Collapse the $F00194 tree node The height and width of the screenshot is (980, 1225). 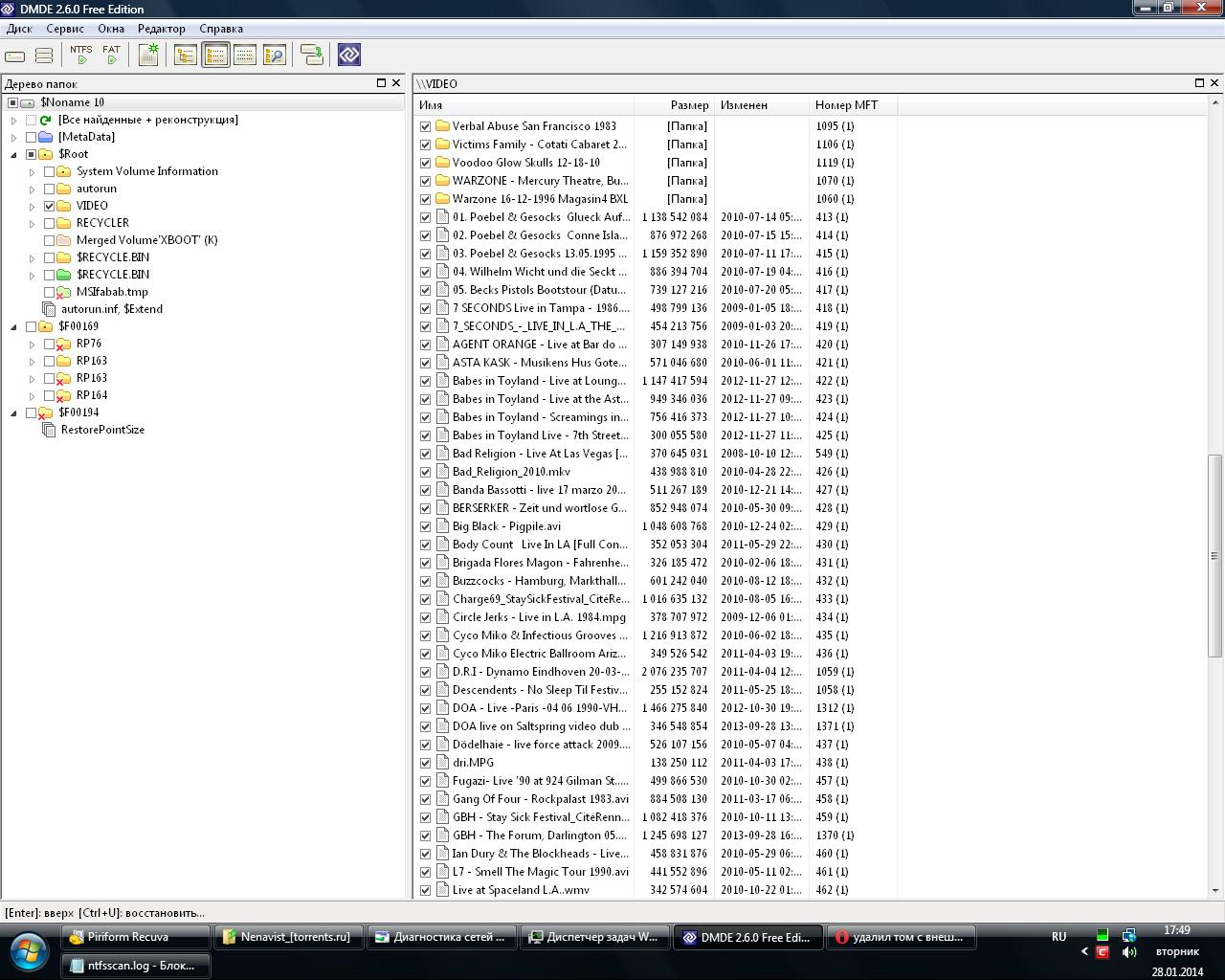[x=14, y=412]
